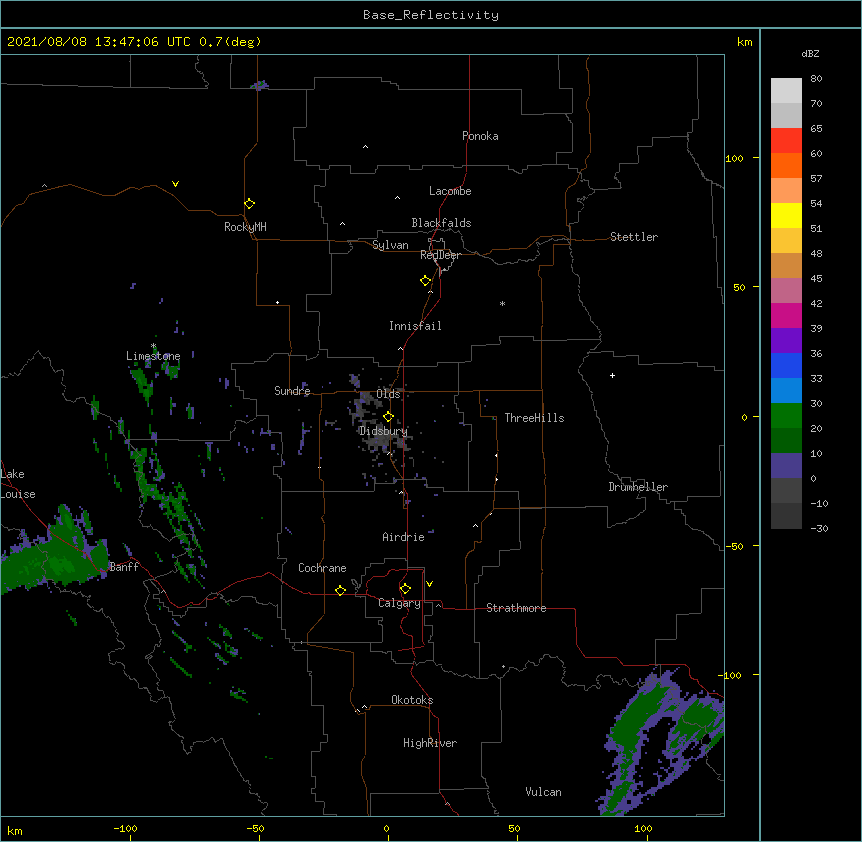Viewport: 862px width, 842px height.
Task: Select the yellow diamond marker beside Olds
Action: (389, 416)
